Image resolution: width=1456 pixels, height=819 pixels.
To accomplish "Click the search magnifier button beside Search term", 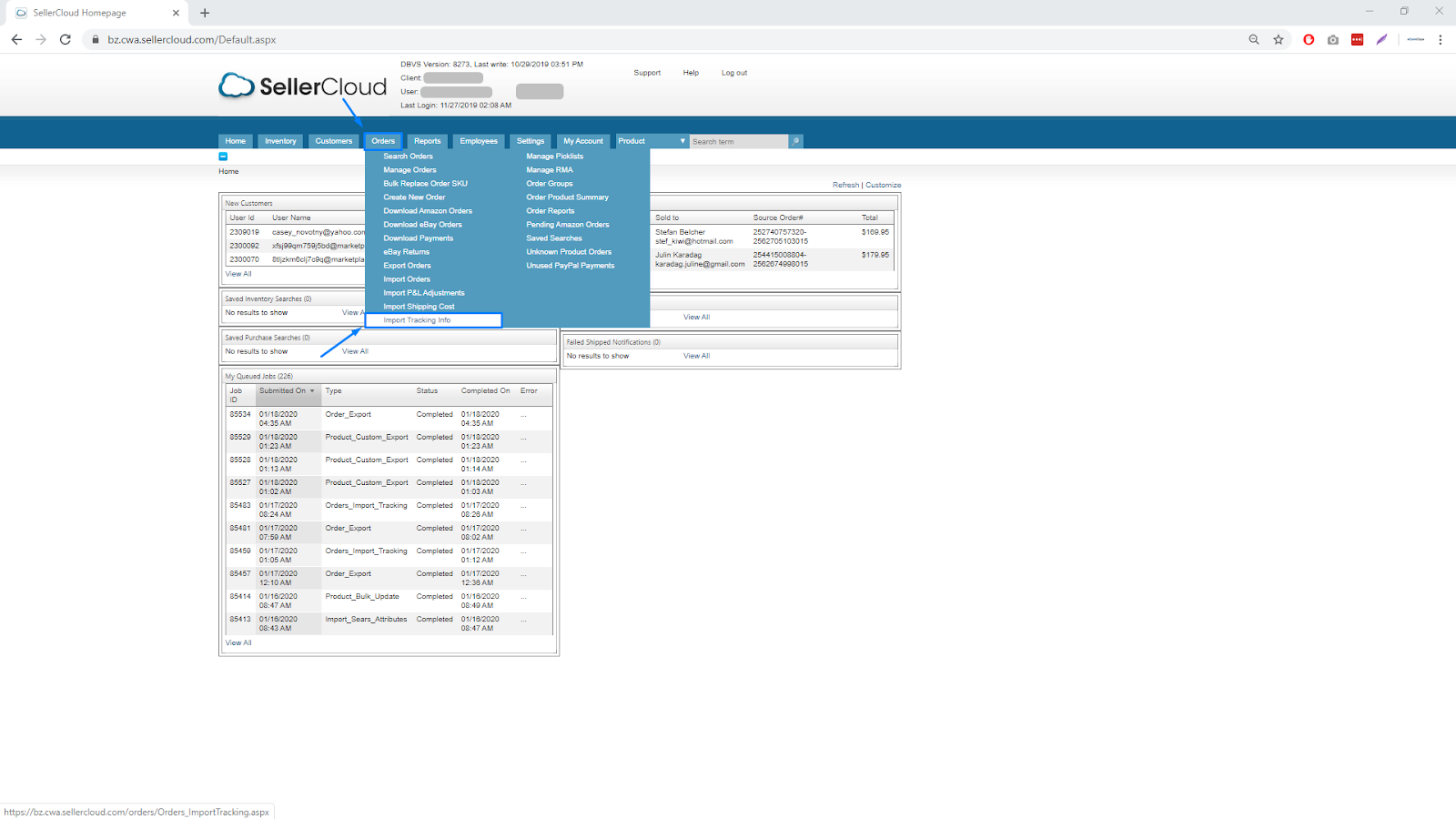I will point(795,141).
